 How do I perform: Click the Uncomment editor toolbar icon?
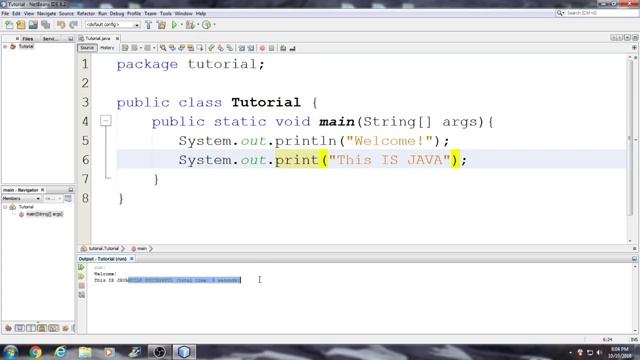292,48
